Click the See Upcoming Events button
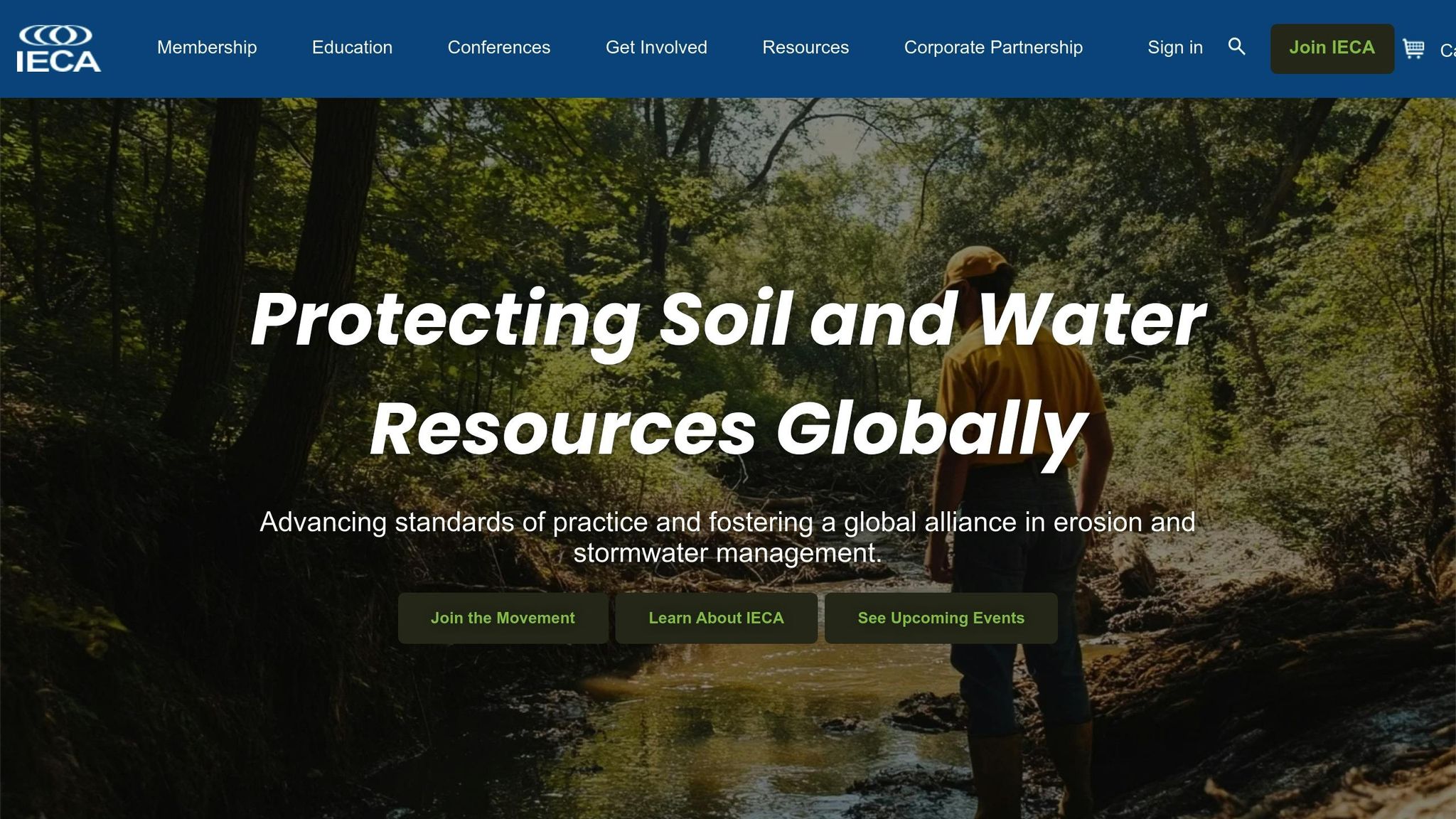This screenshot has width=1456, height=819. pos(941,618)
